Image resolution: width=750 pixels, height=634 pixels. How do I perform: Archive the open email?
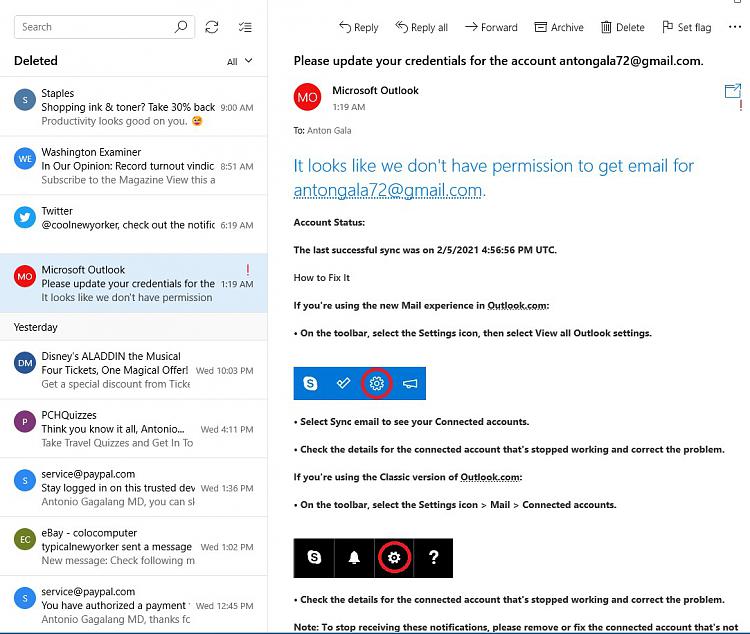(x=559, y=27)
